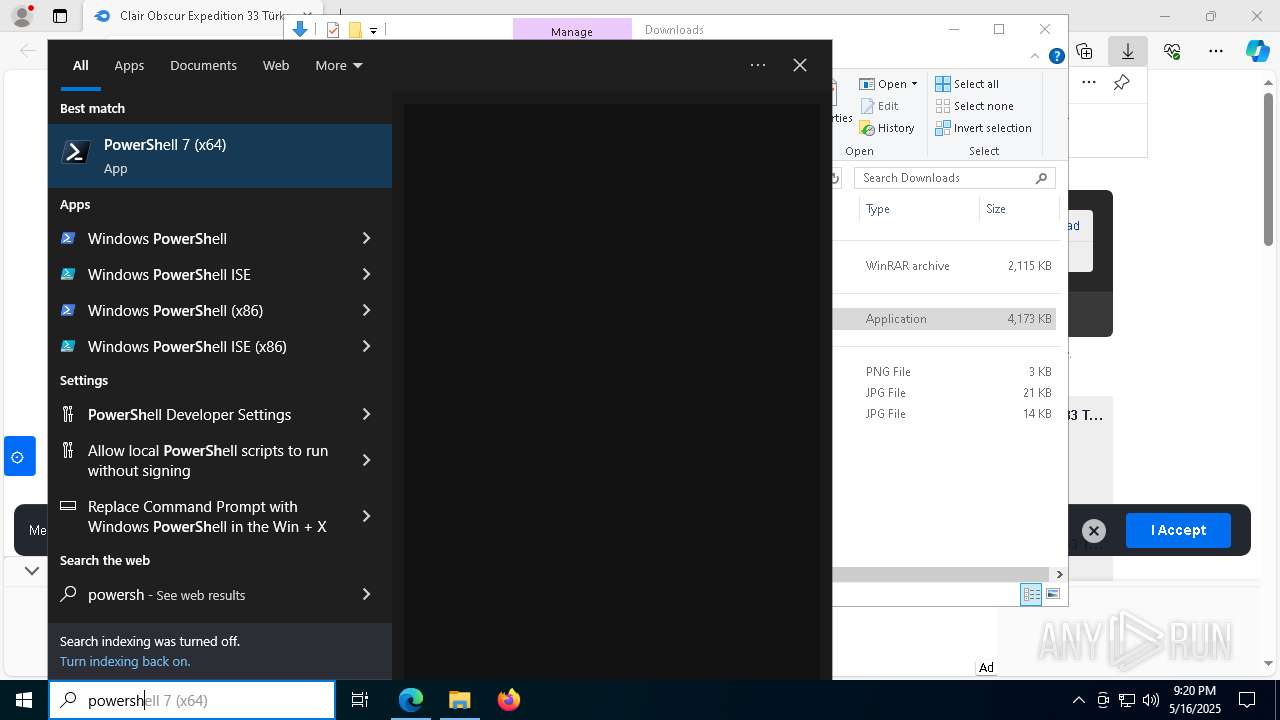Expand PowerShell Developer Settings arrow

coord(366,414)
